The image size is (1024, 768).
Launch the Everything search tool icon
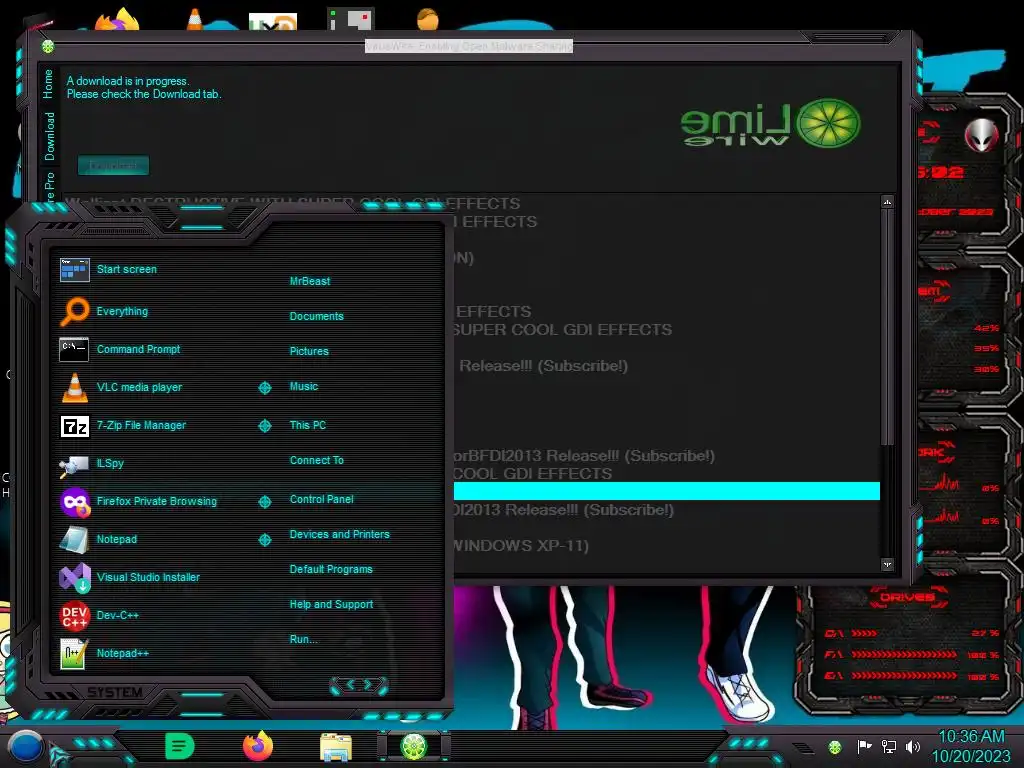click(x=74, y=311)
